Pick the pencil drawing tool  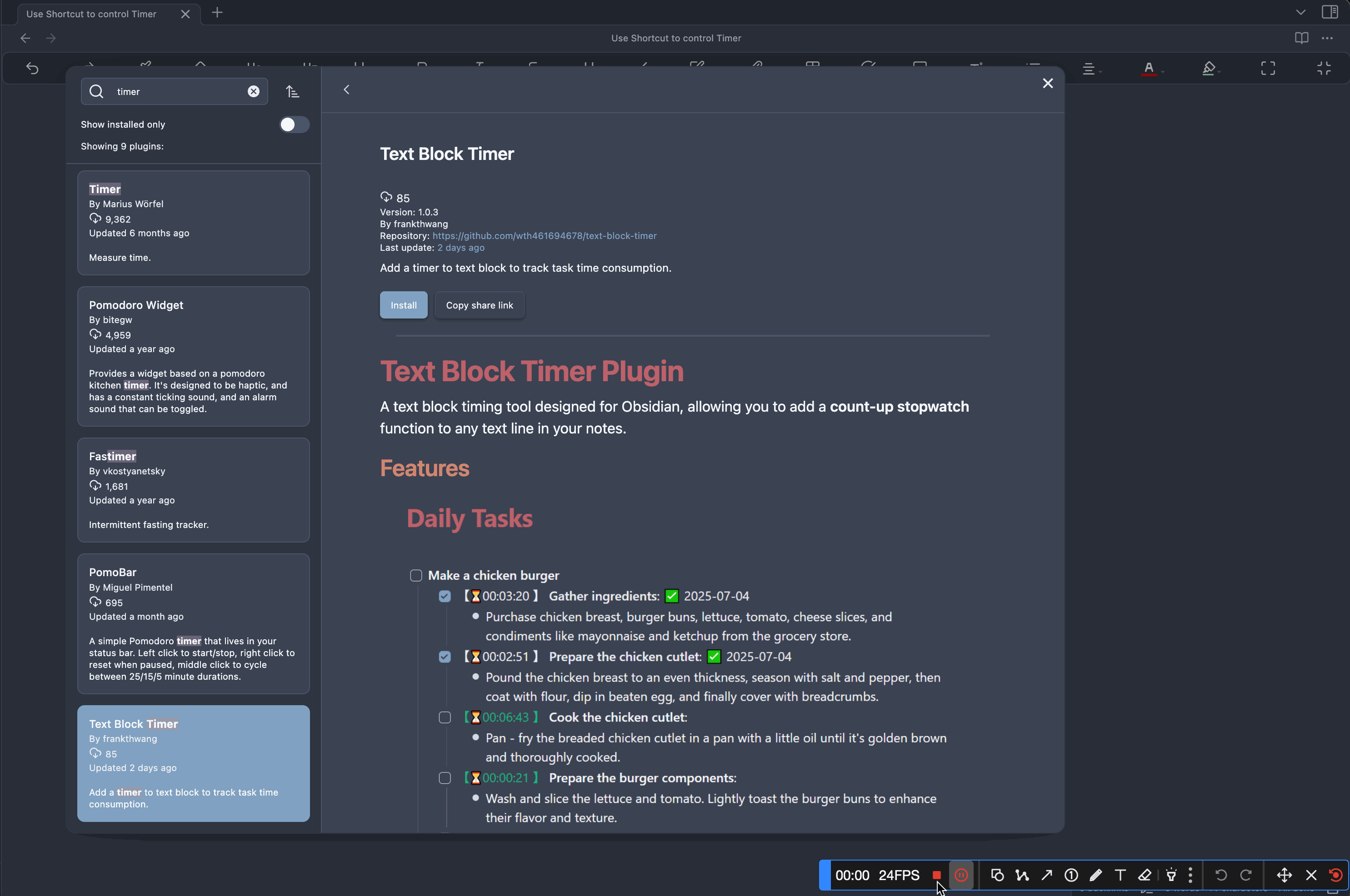click(1095, 875)
